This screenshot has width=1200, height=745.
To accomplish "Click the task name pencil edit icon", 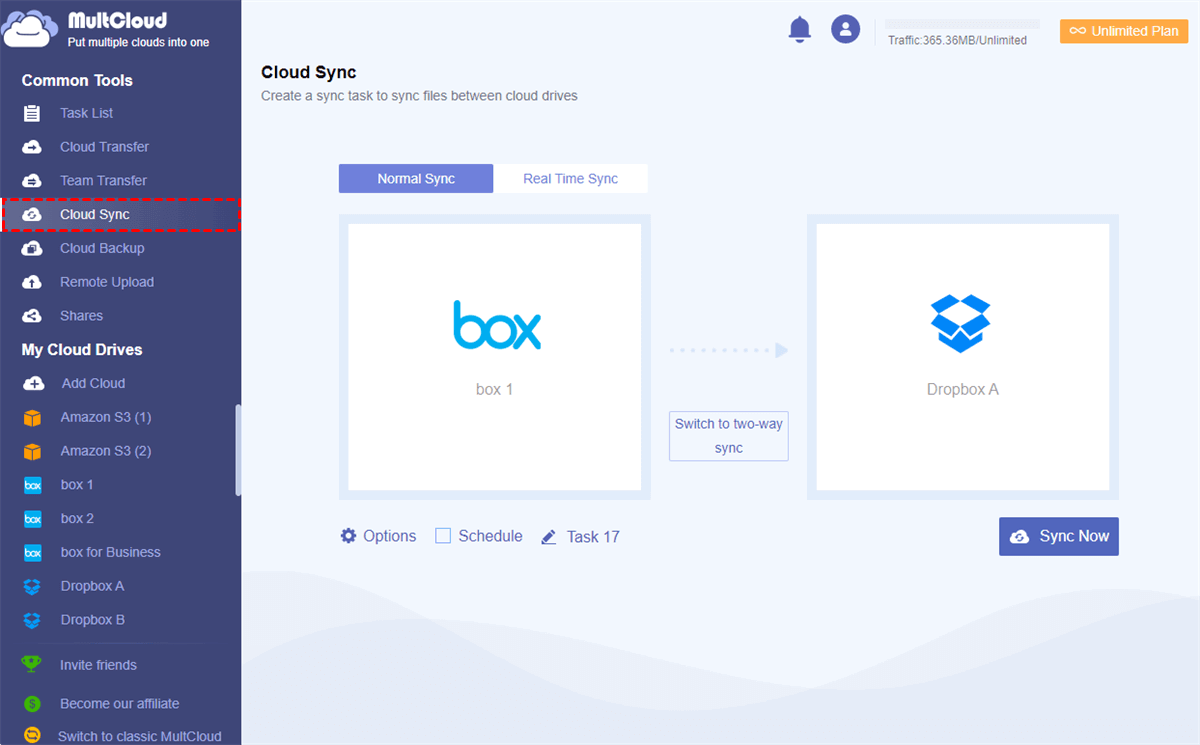I will pos(548,537).
